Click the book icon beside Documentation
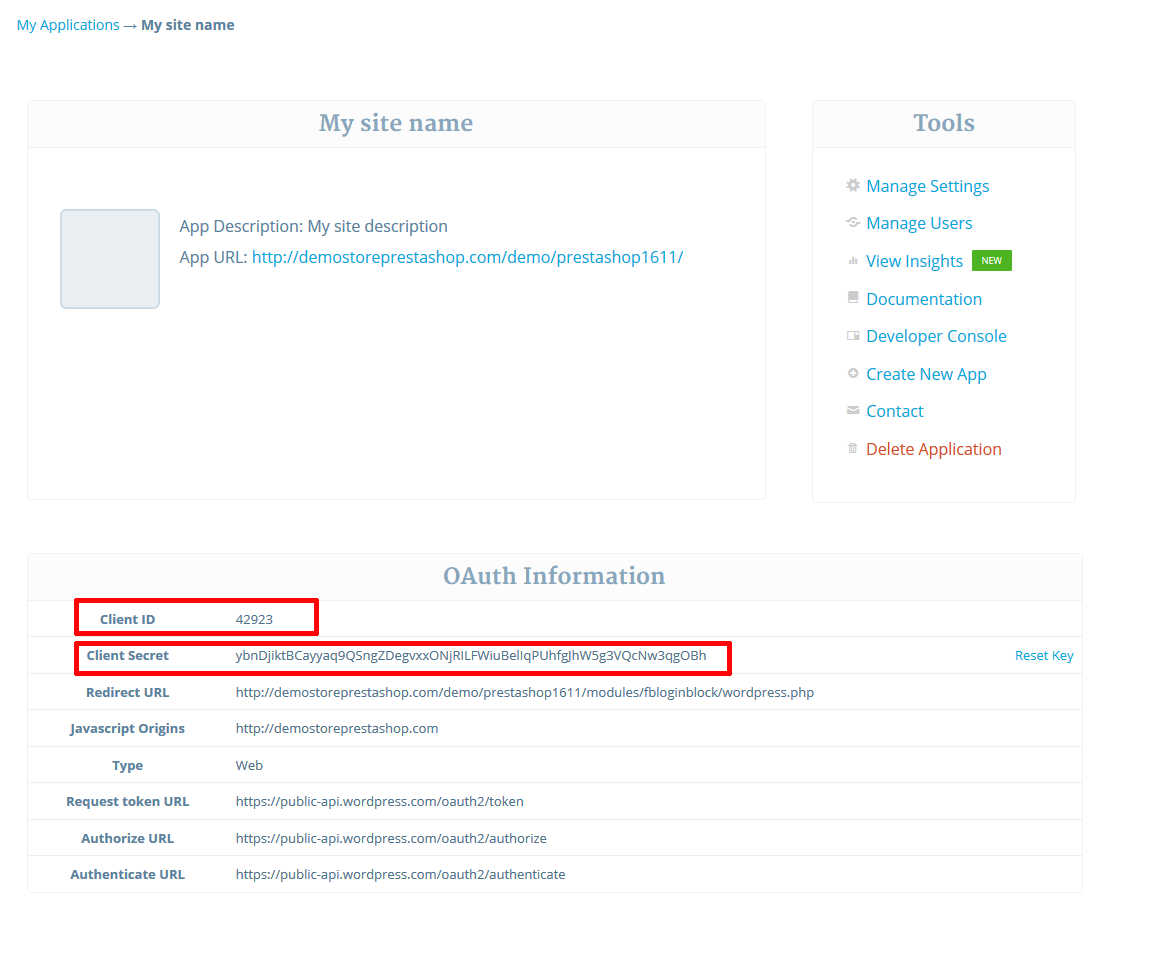This screenshot has height=953, width=1156. 853,297
